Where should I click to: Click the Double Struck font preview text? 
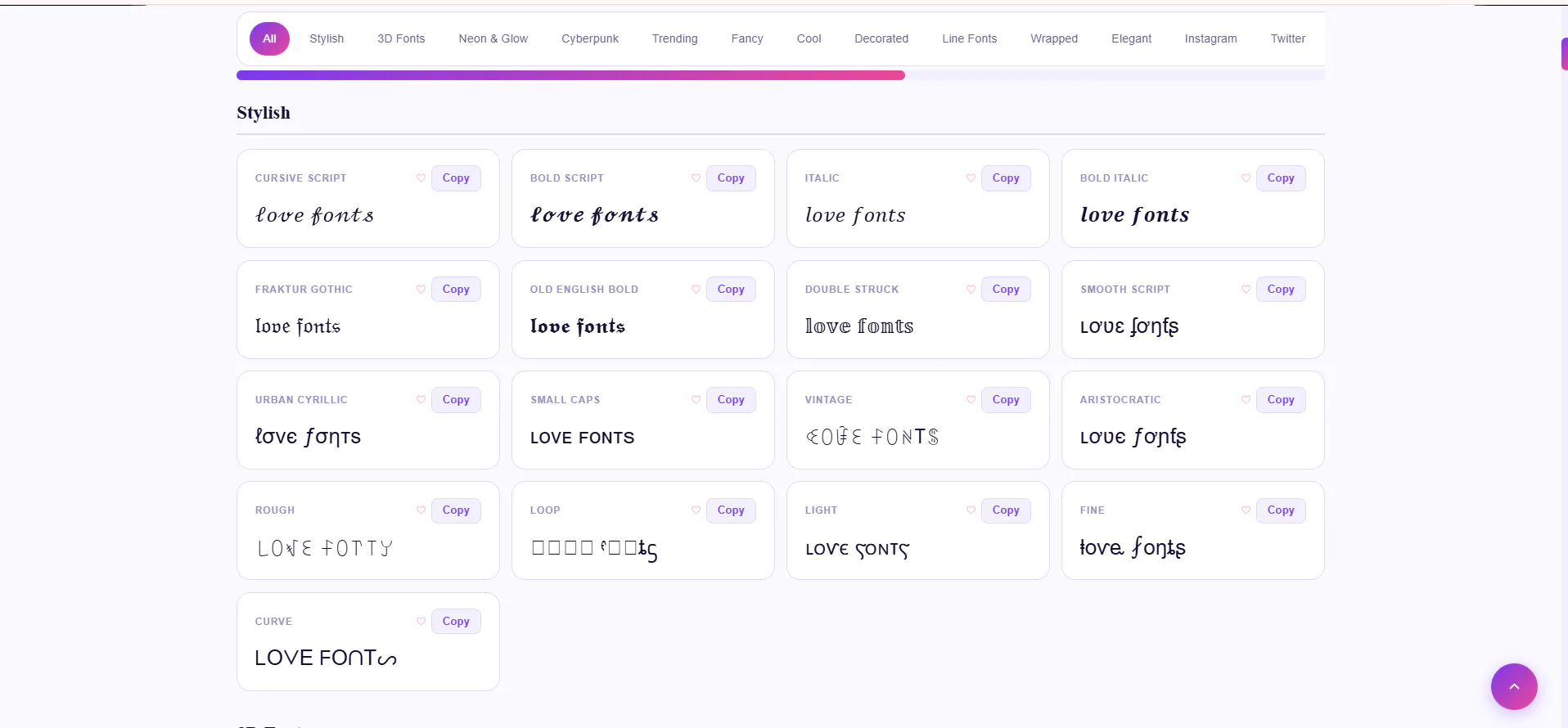click(859, 326)
